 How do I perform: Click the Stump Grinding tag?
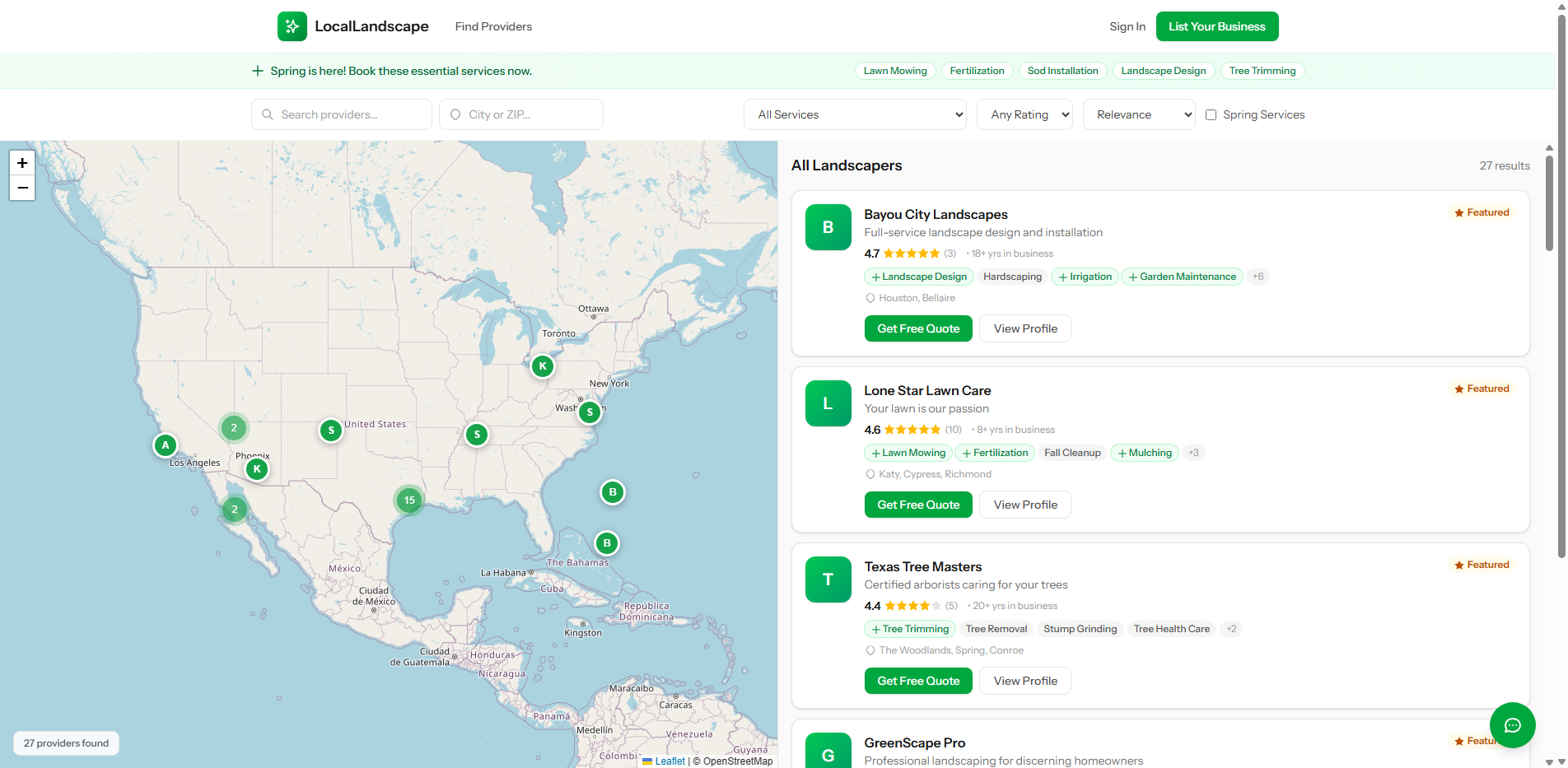pos(1080,629)
